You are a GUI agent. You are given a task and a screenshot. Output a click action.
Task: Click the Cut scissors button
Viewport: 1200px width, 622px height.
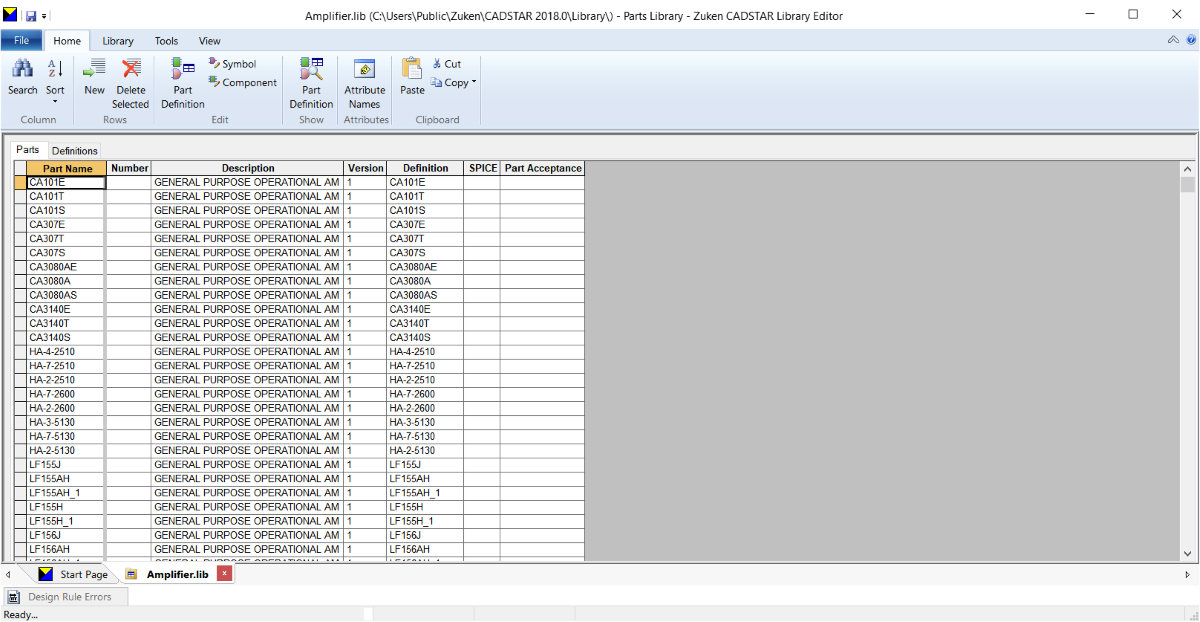click(446, 64)
